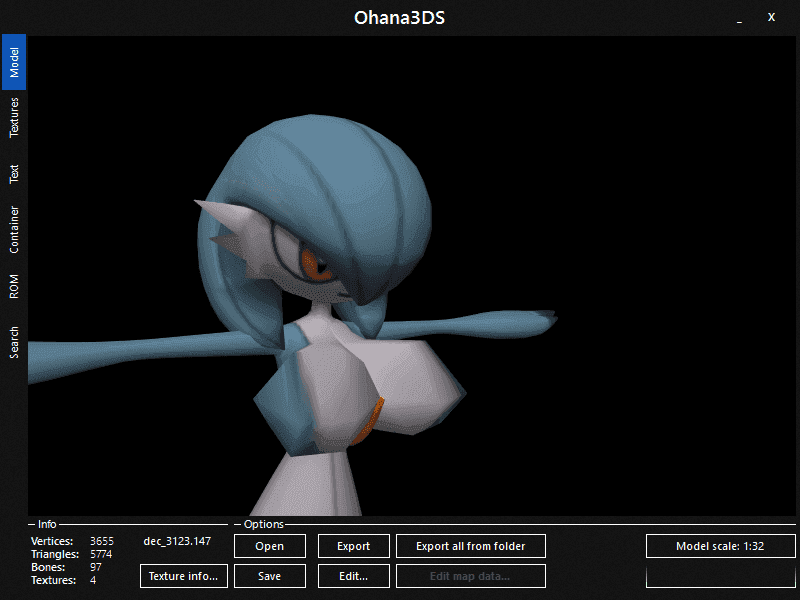Click the disabled Edit map data... button
The width and height of the screenshot is (800, 600).
[470, 576]
